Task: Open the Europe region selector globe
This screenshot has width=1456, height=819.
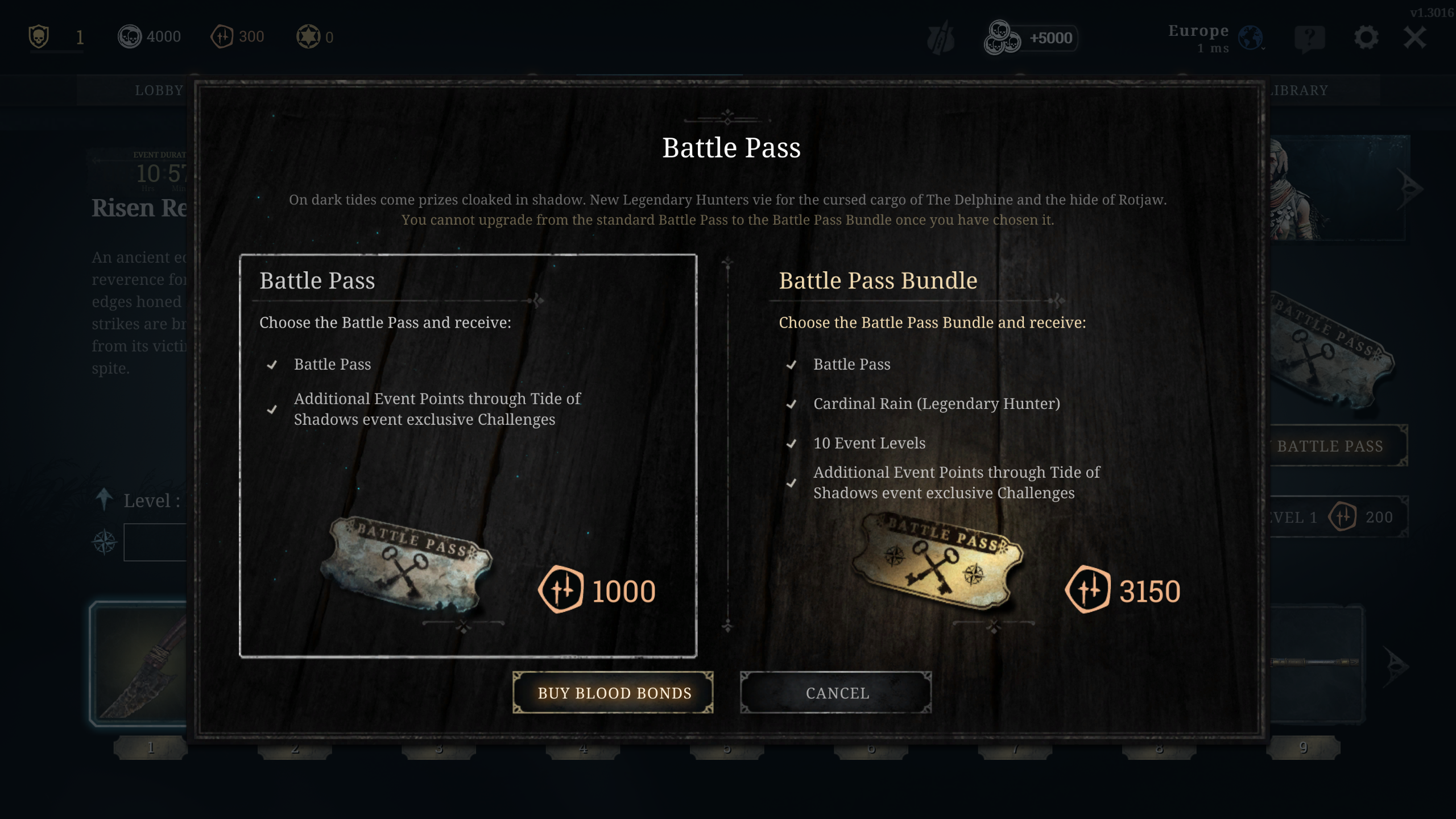Action: (1251, 38)
